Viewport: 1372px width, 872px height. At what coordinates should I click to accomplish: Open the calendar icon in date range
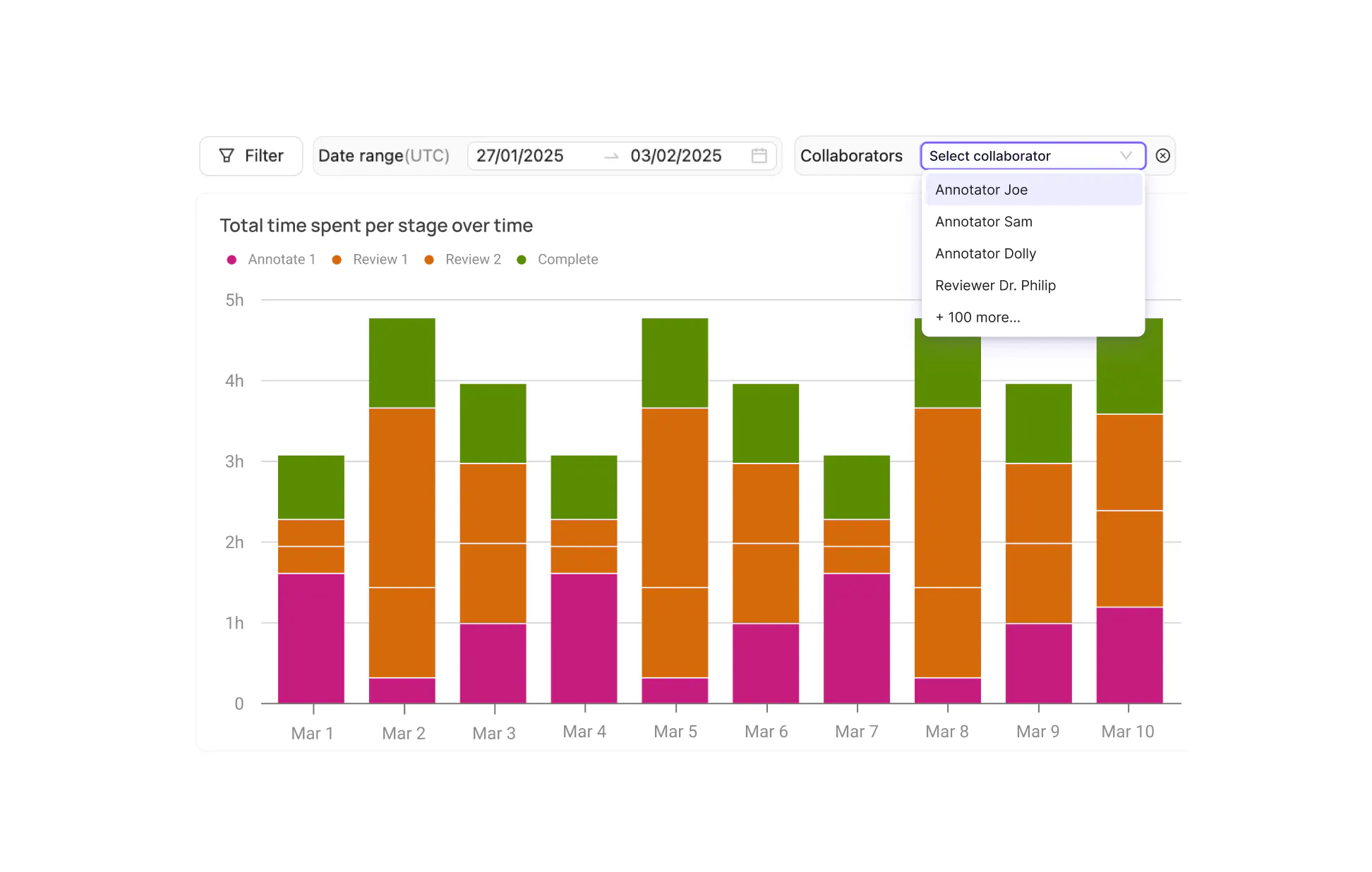click(759, 156)
